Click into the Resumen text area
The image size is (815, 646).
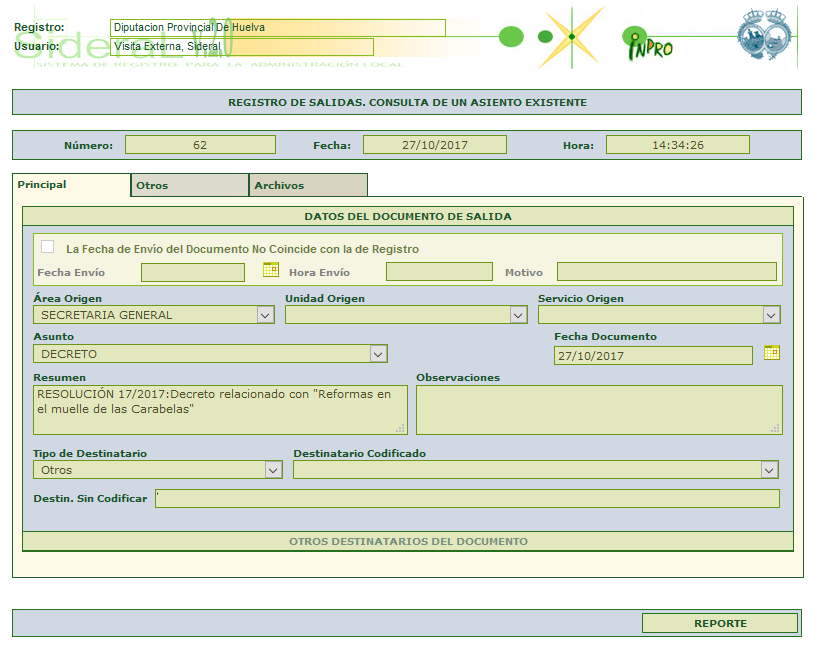pyautogui.click(x=220, y=410)
